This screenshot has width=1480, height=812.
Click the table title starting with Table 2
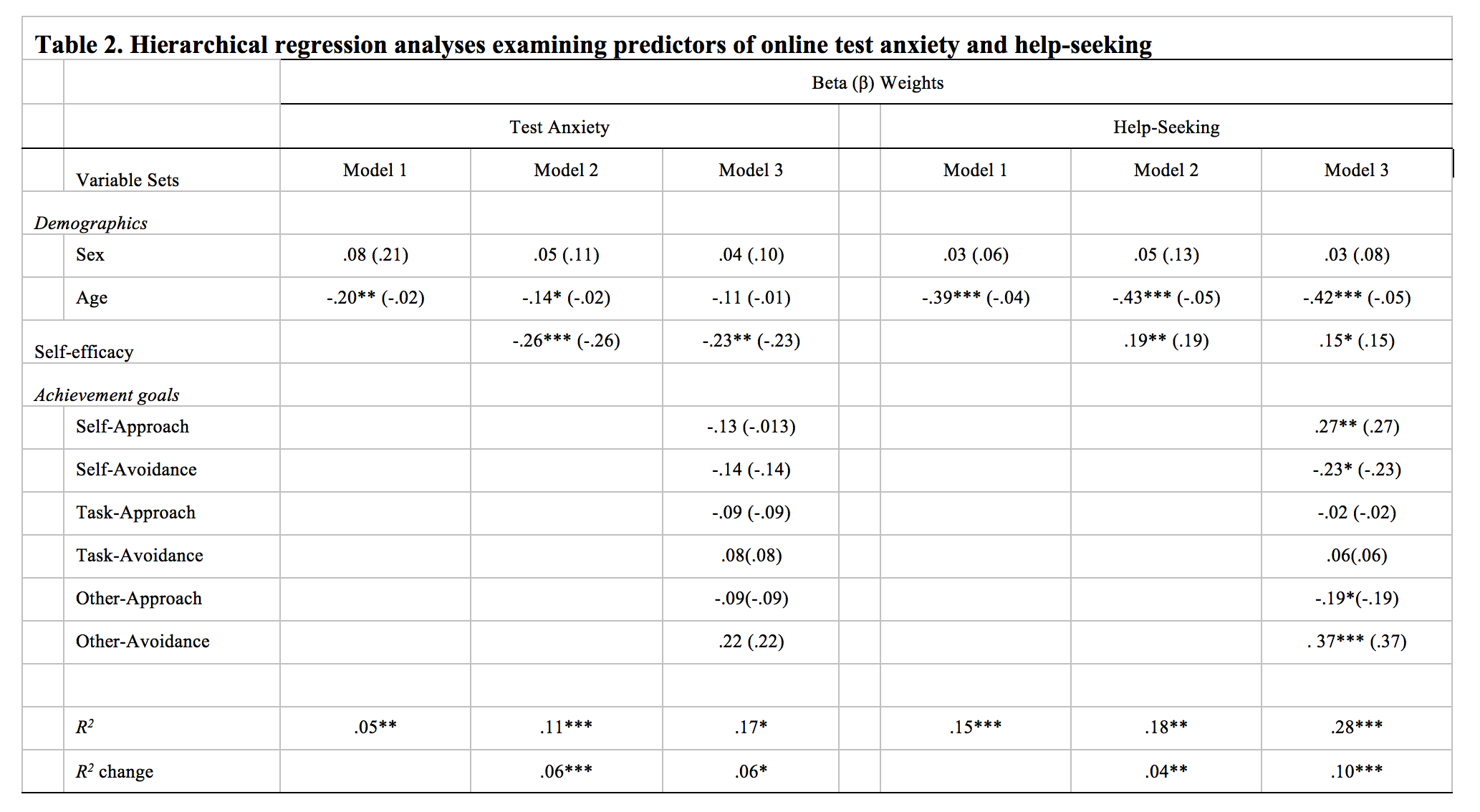tap(593, 44)
